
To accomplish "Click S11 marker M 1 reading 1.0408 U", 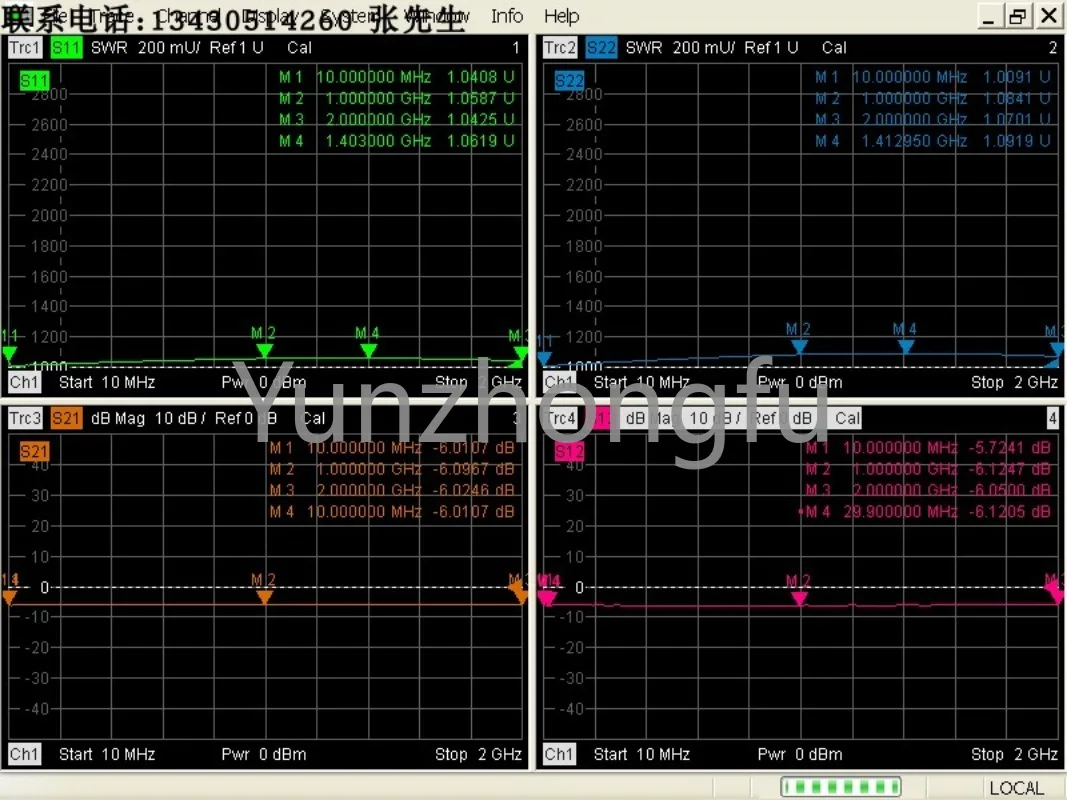I will click(x=396, y=77).
